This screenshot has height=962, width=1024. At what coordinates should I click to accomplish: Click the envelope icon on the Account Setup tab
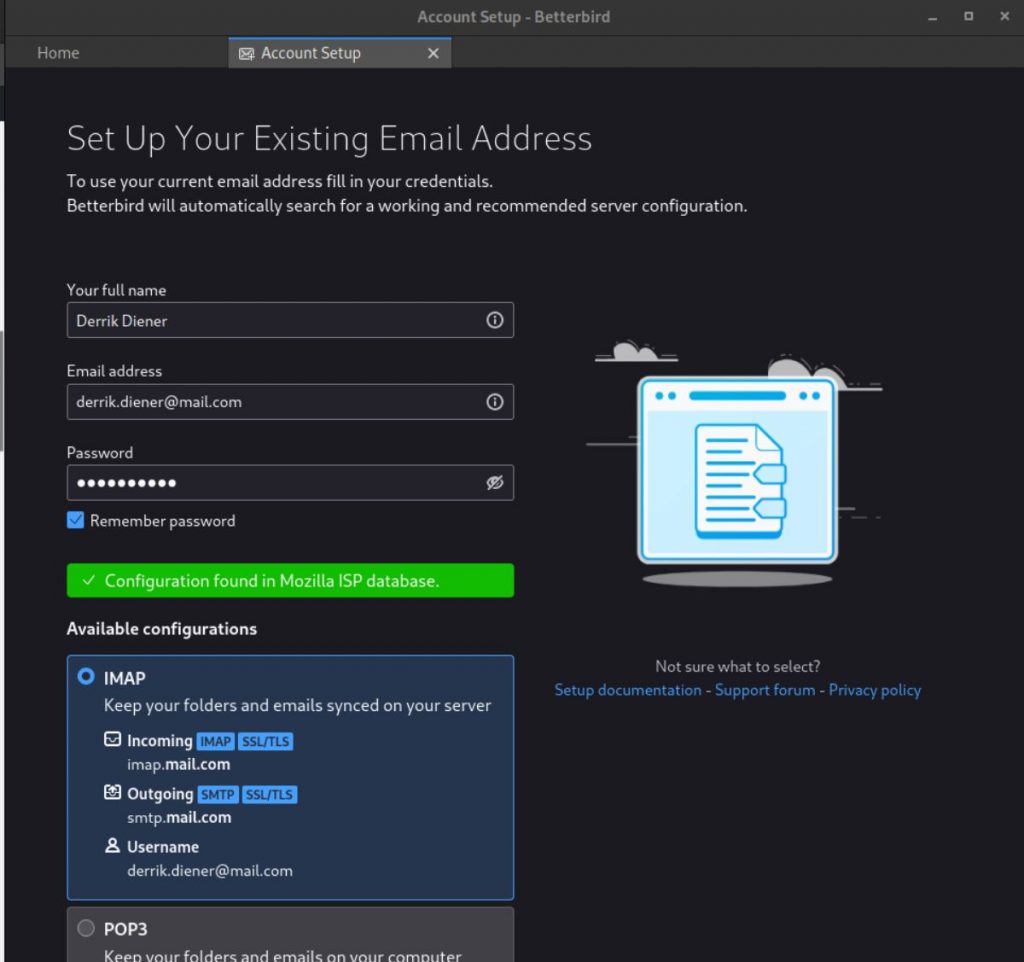point(246,53)
